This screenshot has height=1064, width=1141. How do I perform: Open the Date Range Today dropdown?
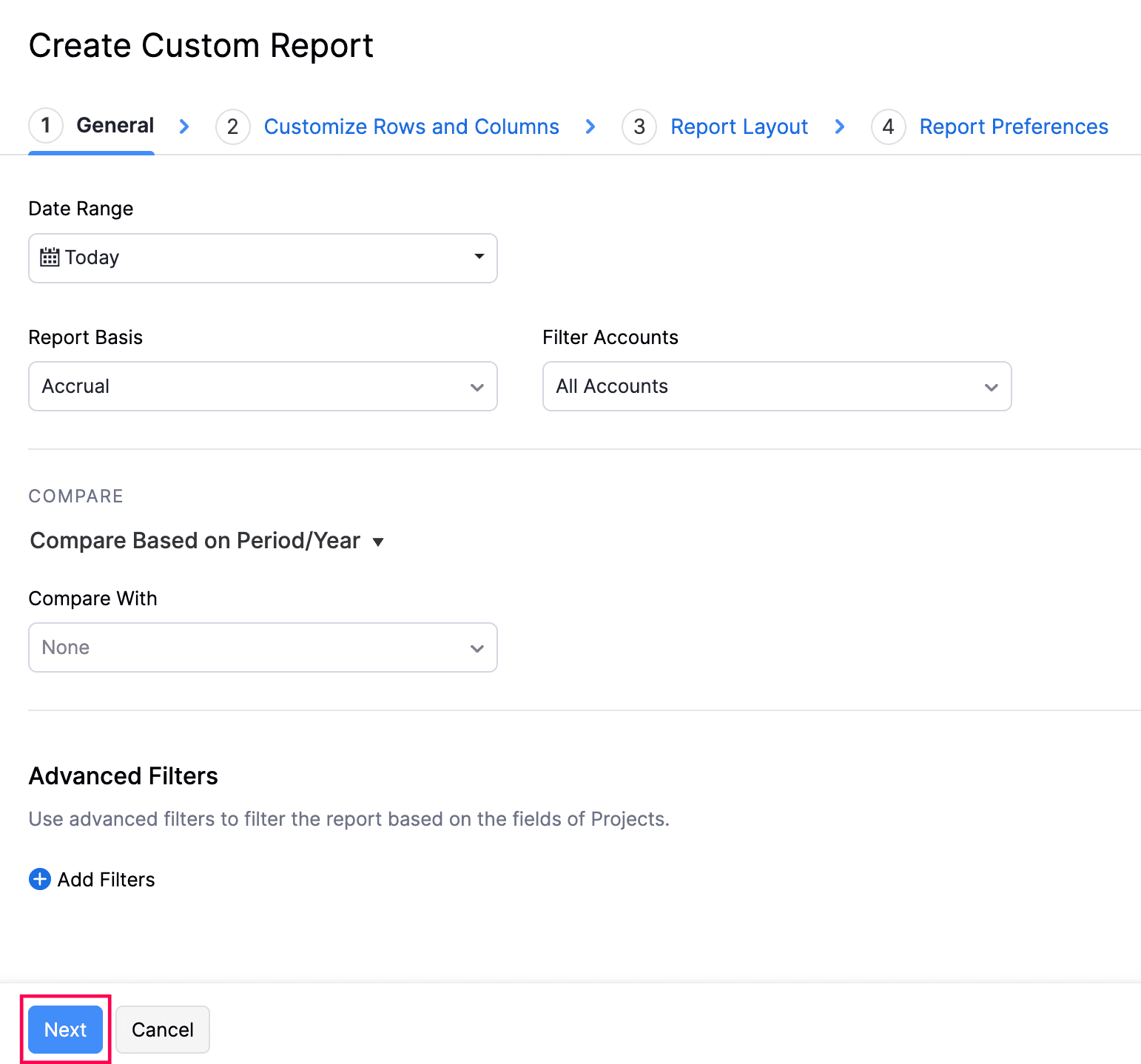click(x=263, y=258)
